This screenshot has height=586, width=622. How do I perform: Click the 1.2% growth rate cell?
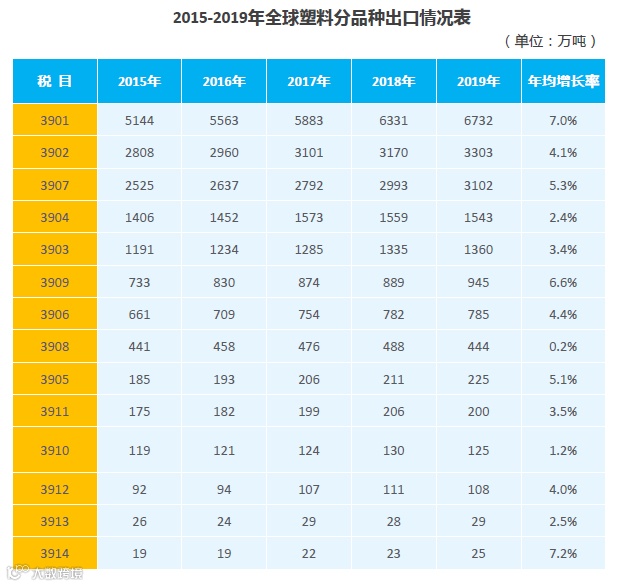(x=563, y=450)
